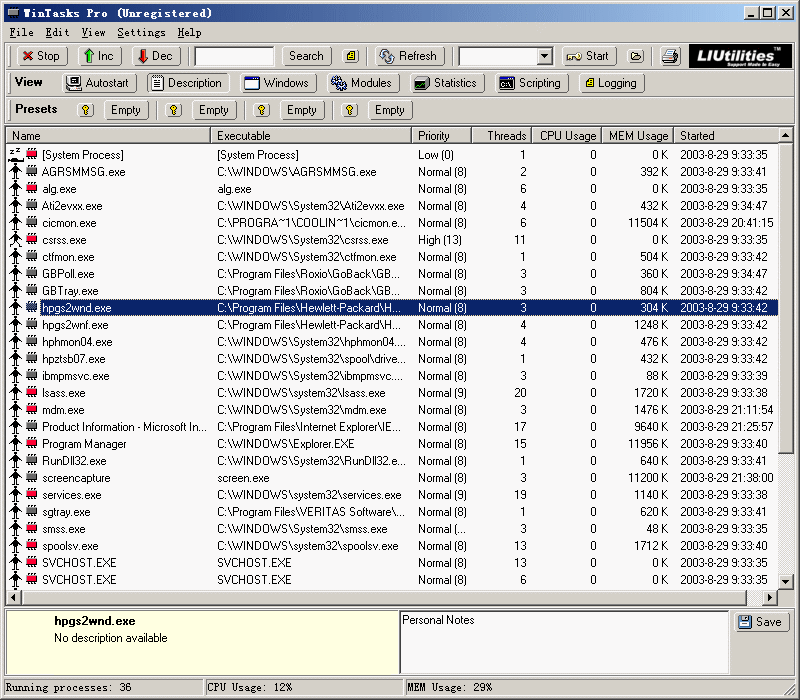Open the Help menu
Viewport: 800px width, 700px height.
tap(189, 33)
